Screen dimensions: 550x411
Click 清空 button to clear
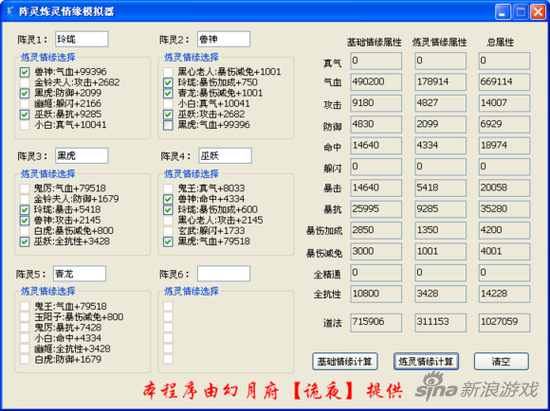coord(501,362)
